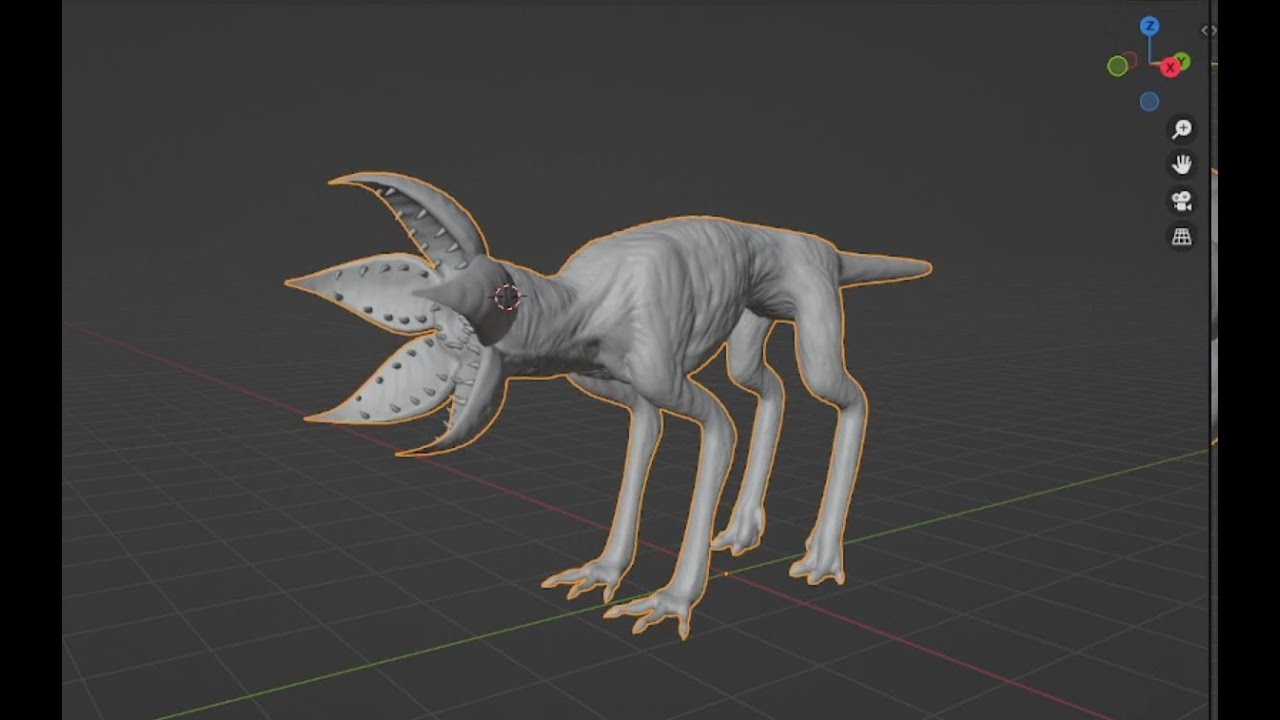Click the unlabeled blue negative-Z gizmo circle
The image size is (1280, 720).
coord(1150,101)
